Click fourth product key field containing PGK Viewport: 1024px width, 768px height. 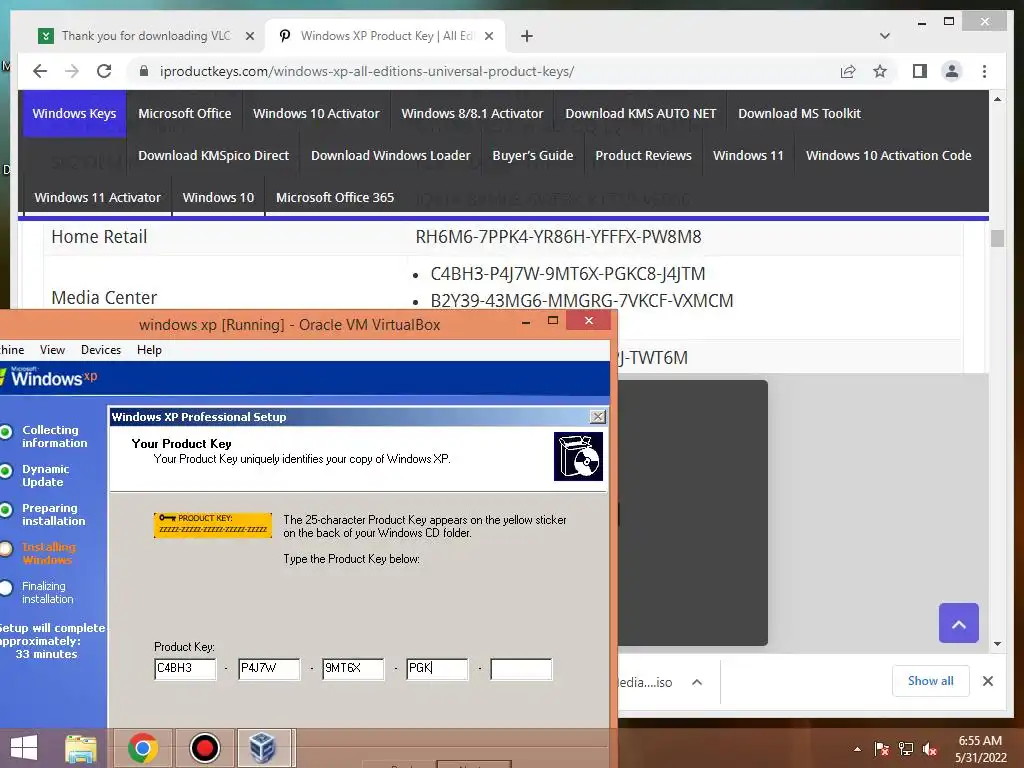pyautogui.click(x=437, y=669)
